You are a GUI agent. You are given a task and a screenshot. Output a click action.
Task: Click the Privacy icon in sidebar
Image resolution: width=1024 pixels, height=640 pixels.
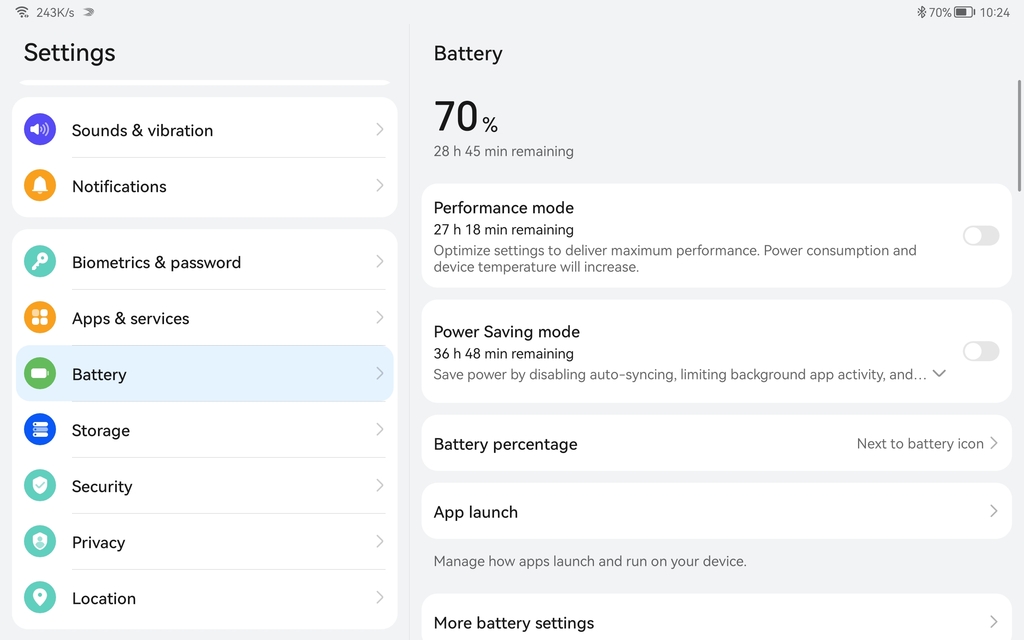40,542
